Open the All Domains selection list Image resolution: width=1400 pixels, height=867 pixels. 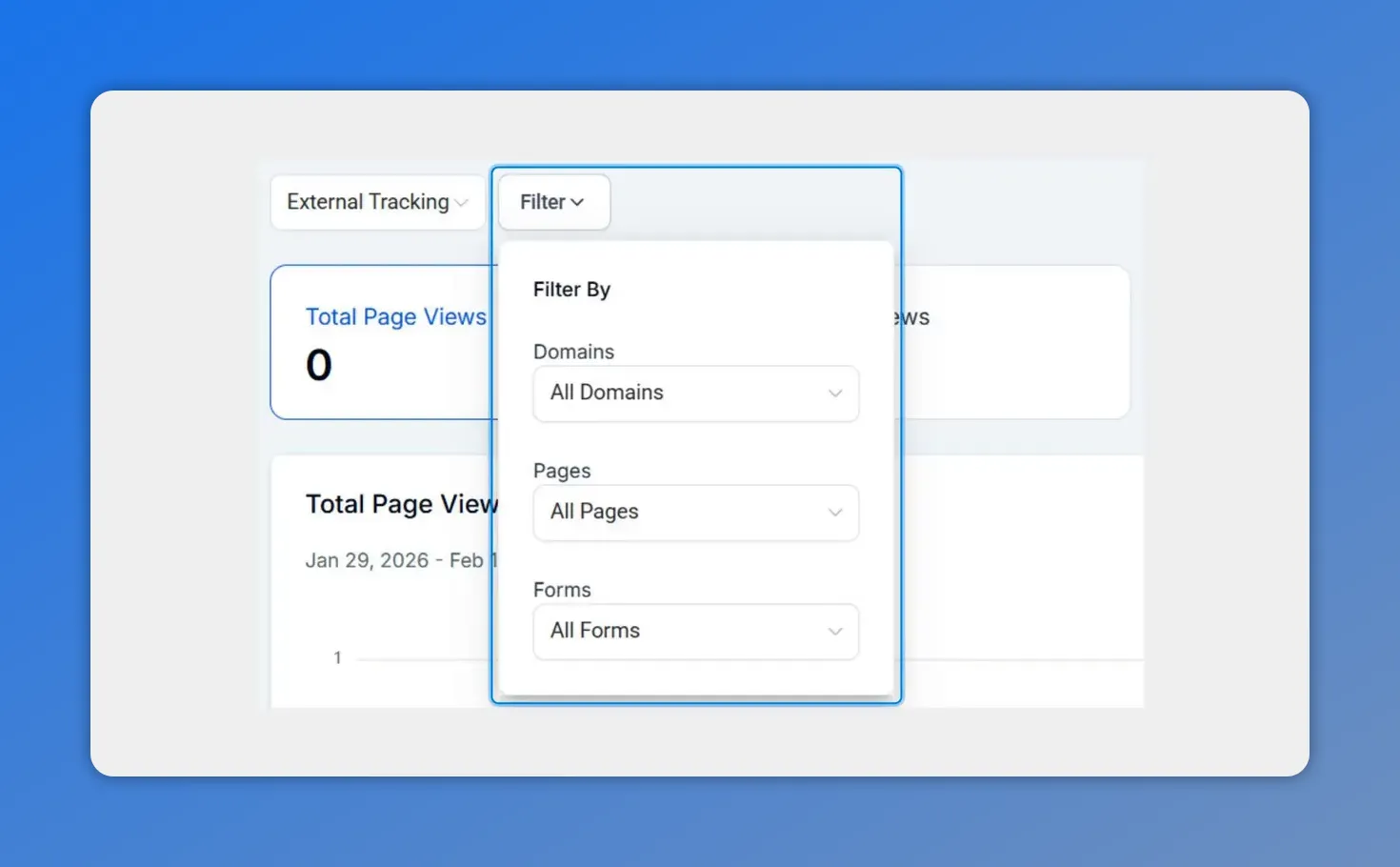[x=695, y=393]
